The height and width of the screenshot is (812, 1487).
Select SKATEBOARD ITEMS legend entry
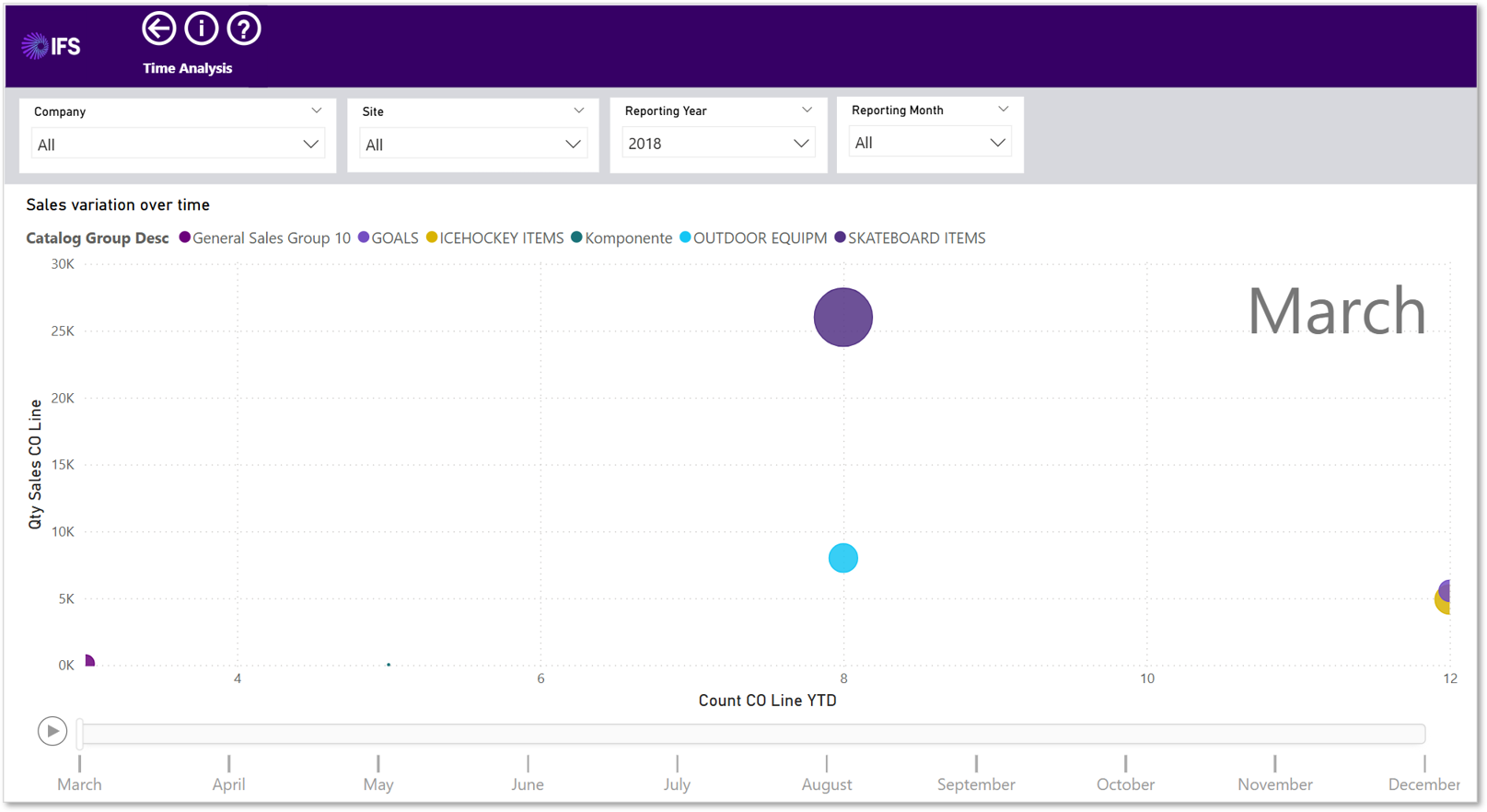pyautogui.click(x=910, y=238)
